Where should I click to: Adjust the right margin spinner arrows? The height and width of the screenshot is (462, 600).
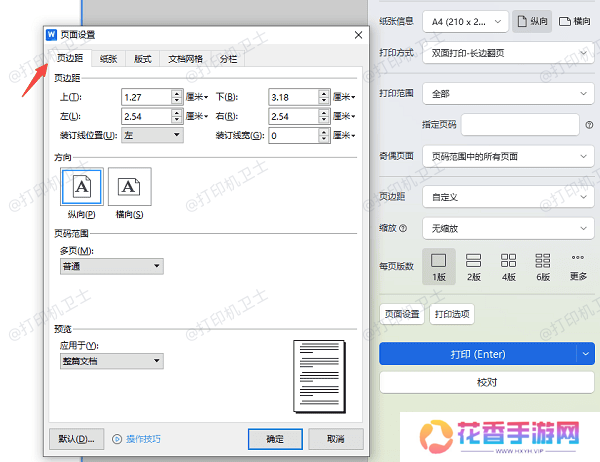(324, 116)
